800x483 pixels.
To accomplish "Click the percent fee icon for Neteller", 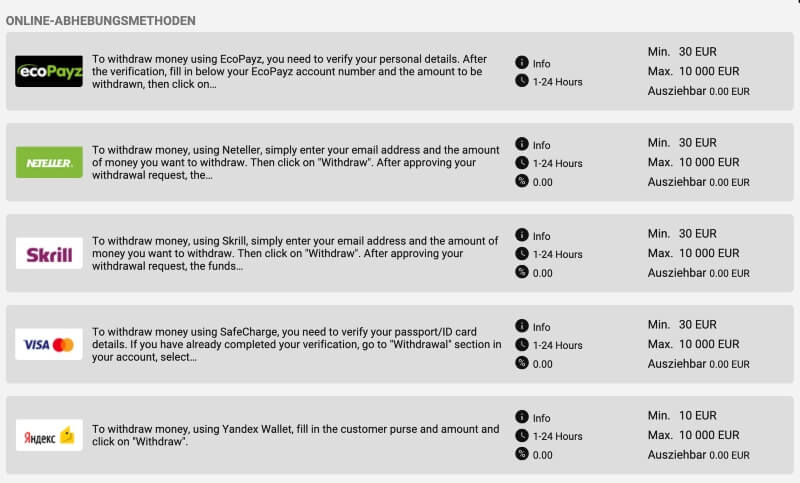I will click(x=521, y=181).
